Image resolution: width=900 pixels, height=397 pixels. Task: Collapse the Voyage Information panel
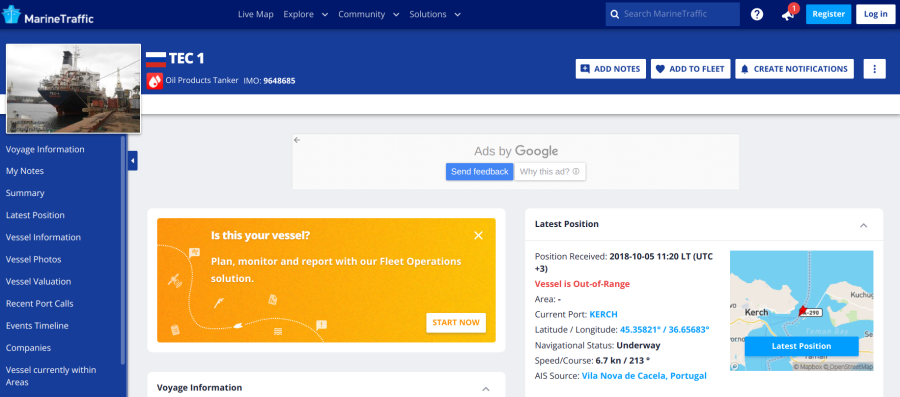coord(486,388)
